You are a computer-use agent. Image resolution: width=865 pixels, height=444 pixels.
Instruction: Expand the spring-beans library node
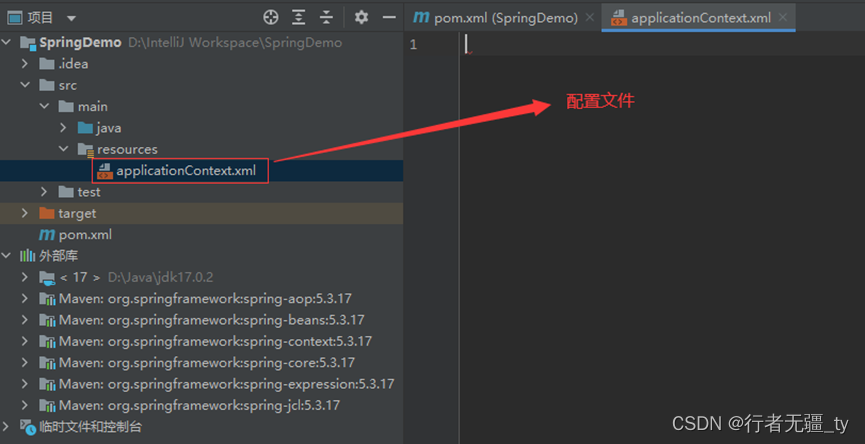click(25, 320)
